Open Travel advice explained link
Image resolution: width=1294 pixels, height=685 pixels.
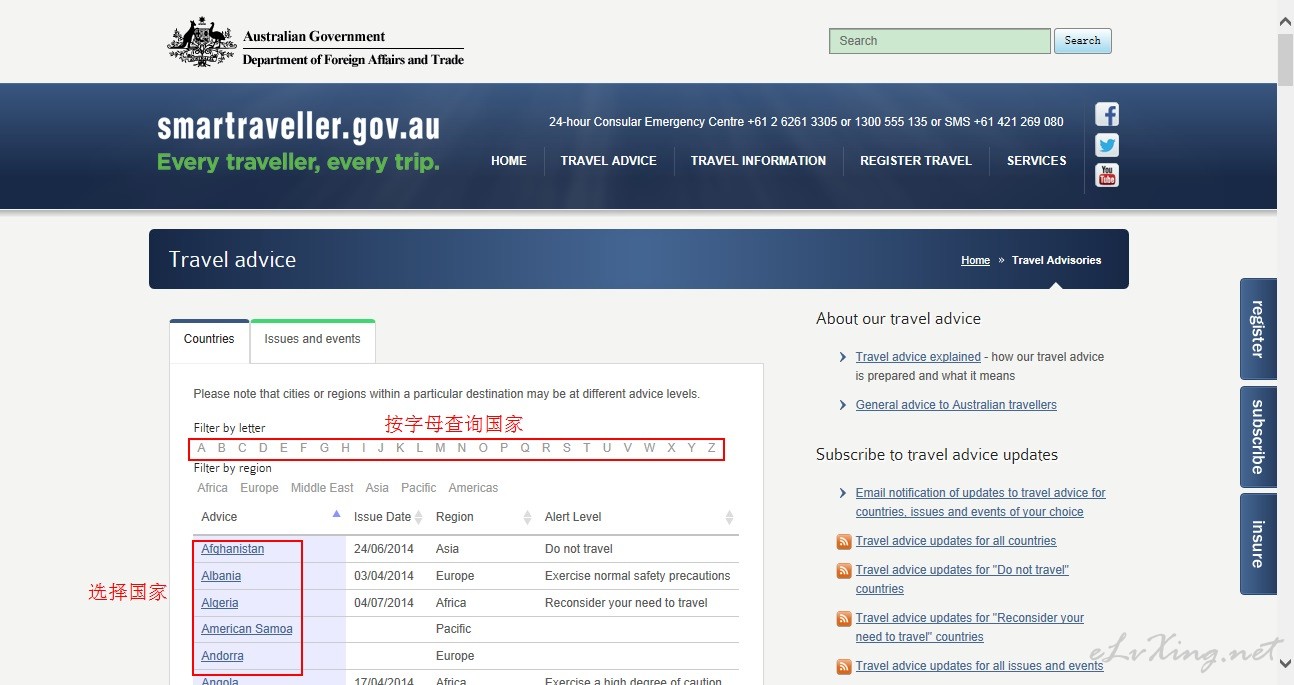918,357
